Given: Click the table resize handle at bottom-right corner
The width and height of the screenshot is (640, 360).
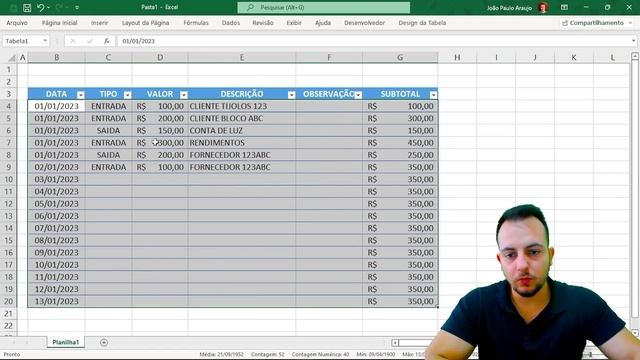Looking at the screenshot, I should (438, 307).
